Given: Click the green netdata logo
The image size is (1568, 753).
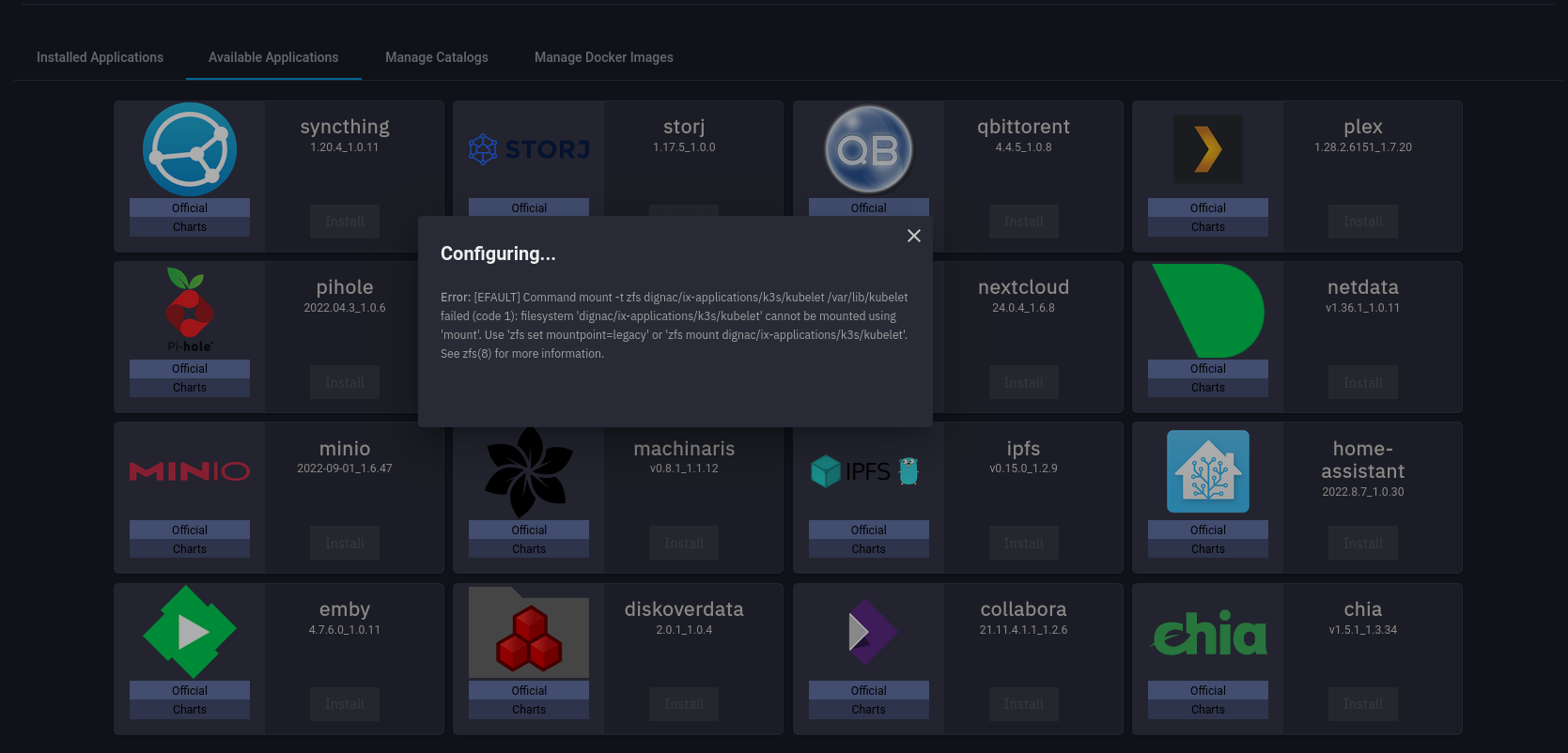Looking at the screenshot, I should [1208, 311].
